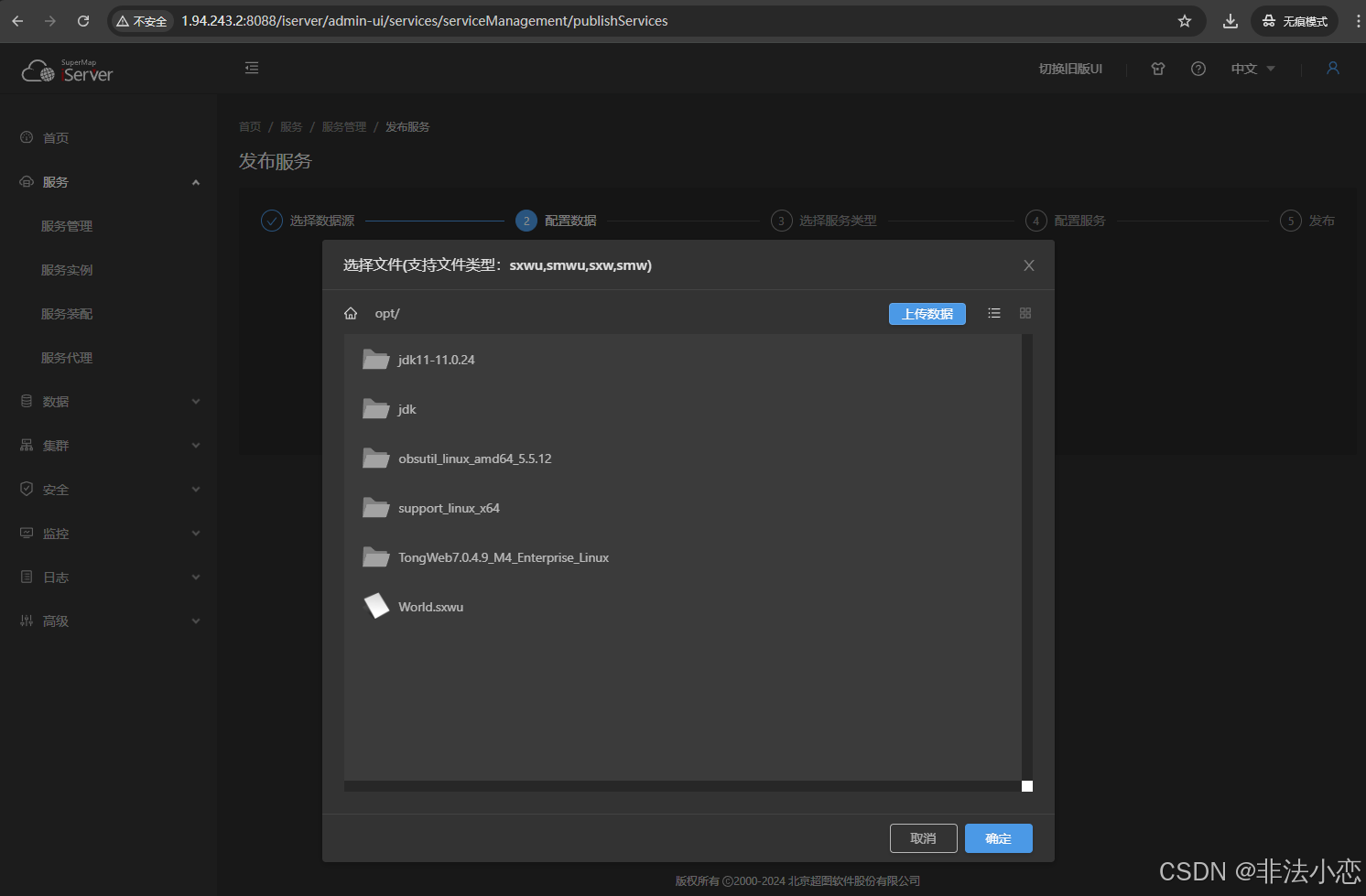The image size is (1366, 896).
Task: Click the SuperMap iServer logo
Action: [x=67, y=70]
